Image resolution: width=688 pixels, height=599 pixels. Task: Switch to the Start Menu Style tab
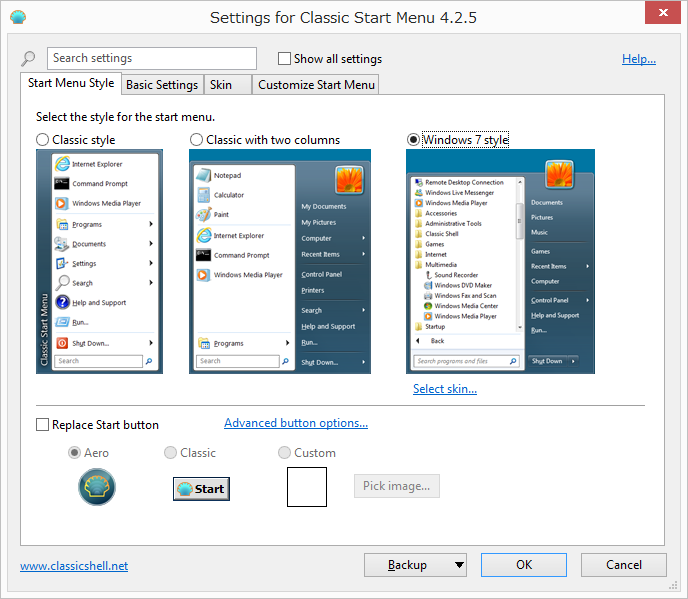click(71, 83)
